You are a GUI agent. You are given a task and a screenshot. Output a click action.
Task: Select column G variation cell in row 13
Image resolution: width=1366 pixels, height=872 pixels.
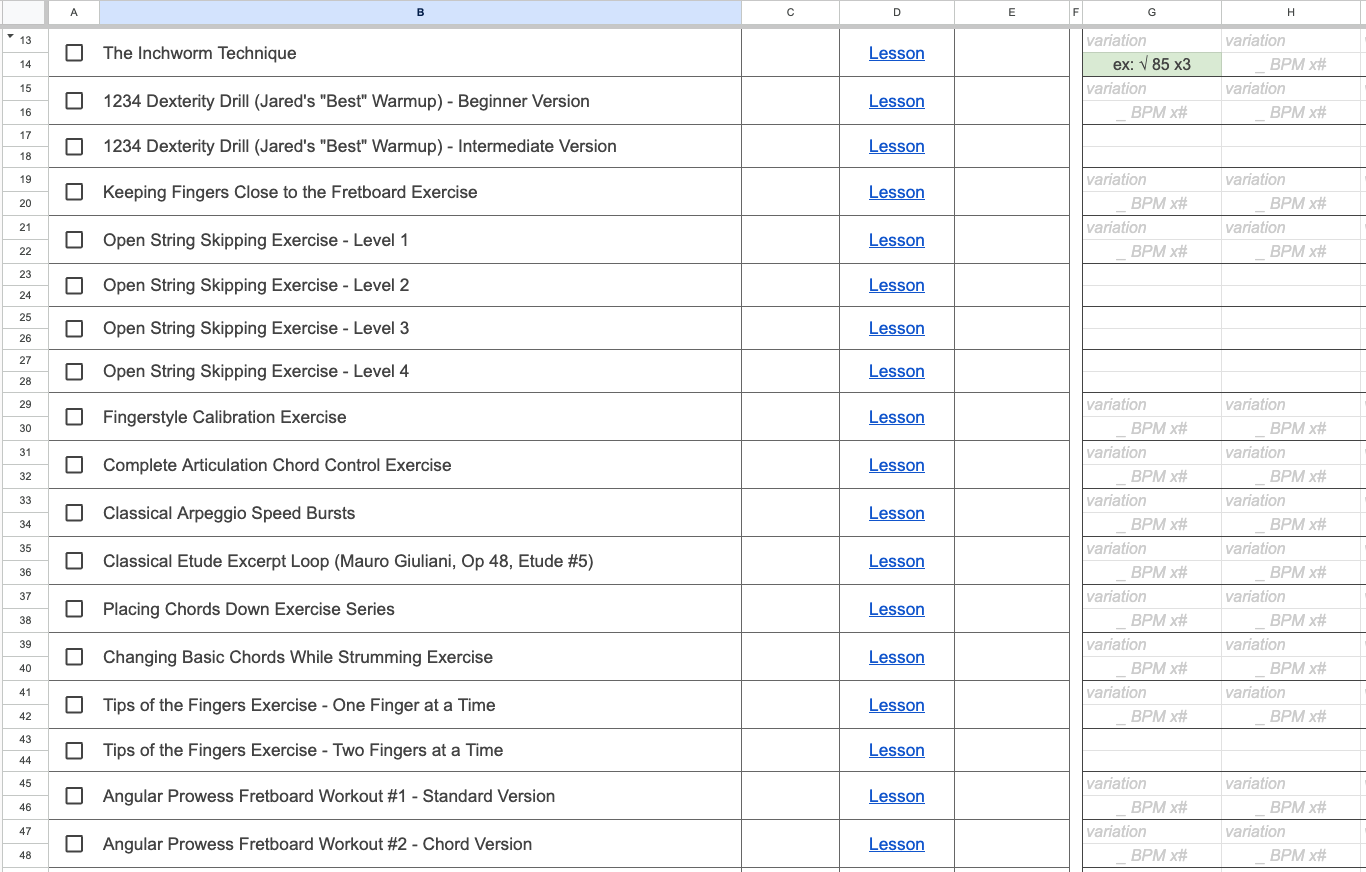coord(1152,41)
